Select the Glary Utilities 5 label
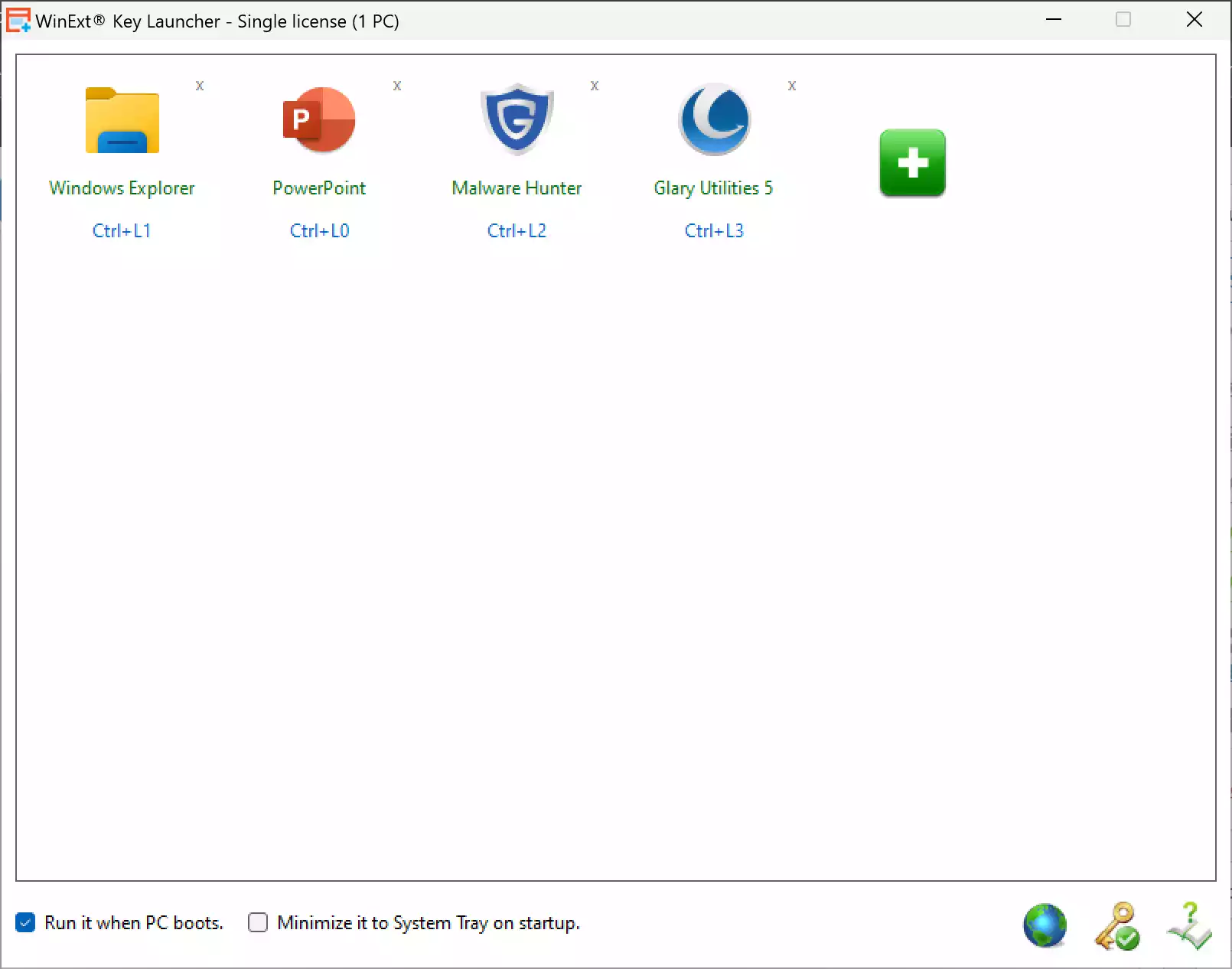 (713, 188)
